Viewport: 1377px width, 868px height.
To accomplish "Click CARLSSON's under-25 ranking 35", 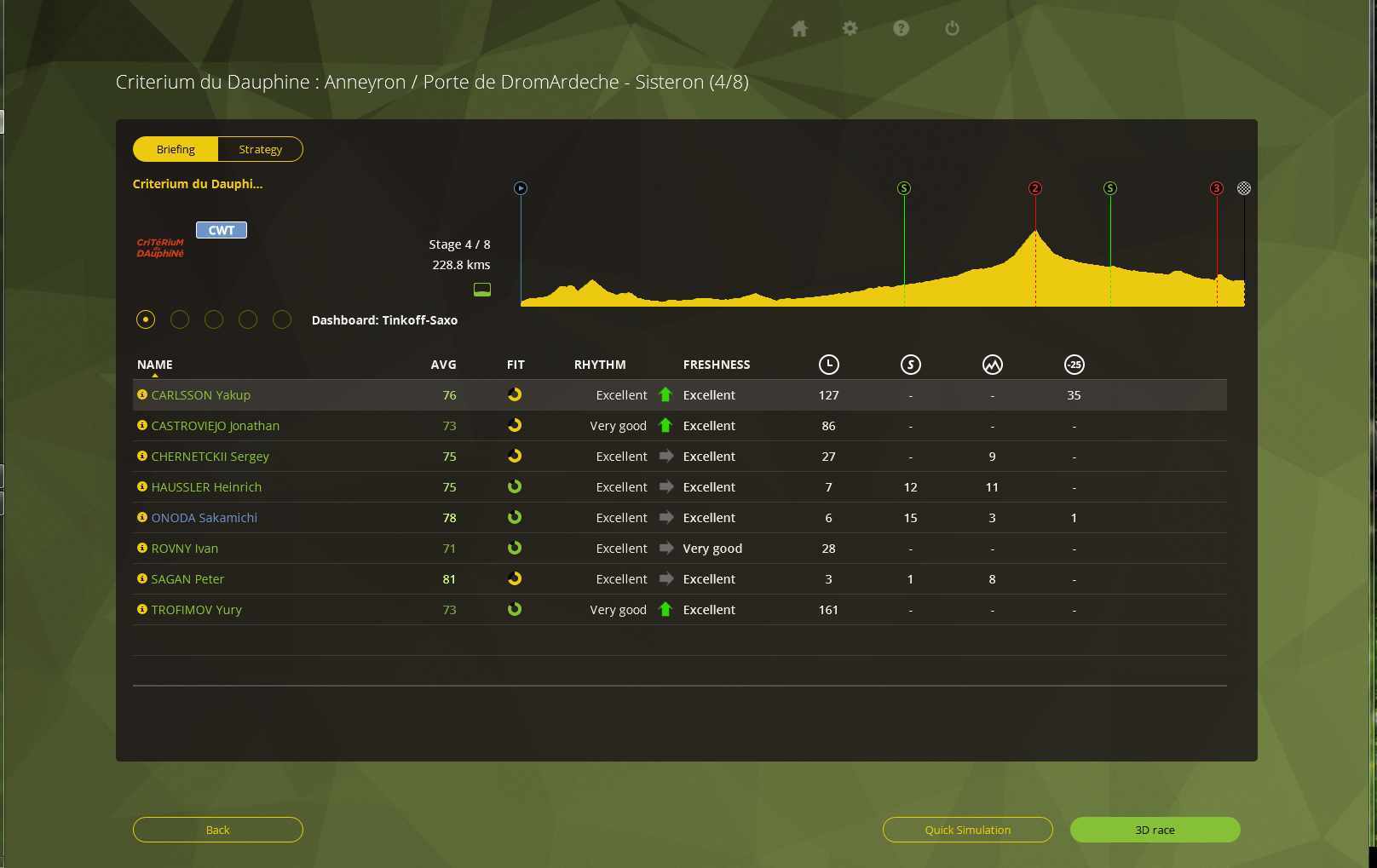I will (1074, 395).
